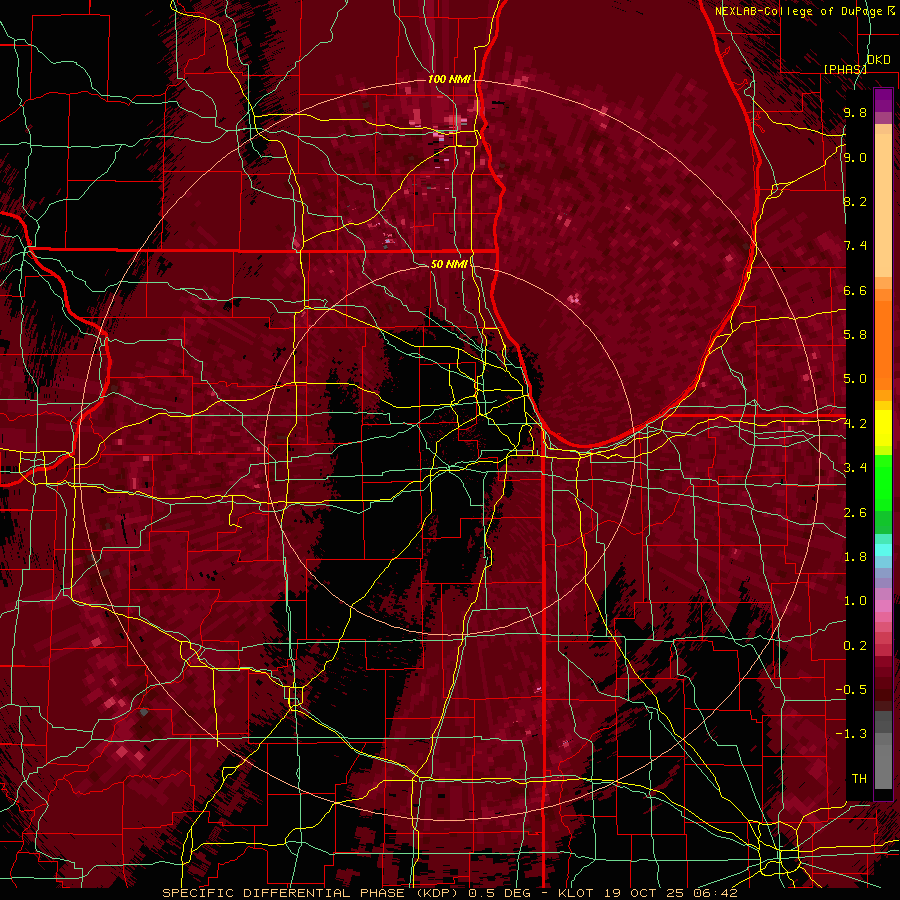Click the TH label on the scale
The width and height of the screenshot is (900, 900).
(859, 779)
